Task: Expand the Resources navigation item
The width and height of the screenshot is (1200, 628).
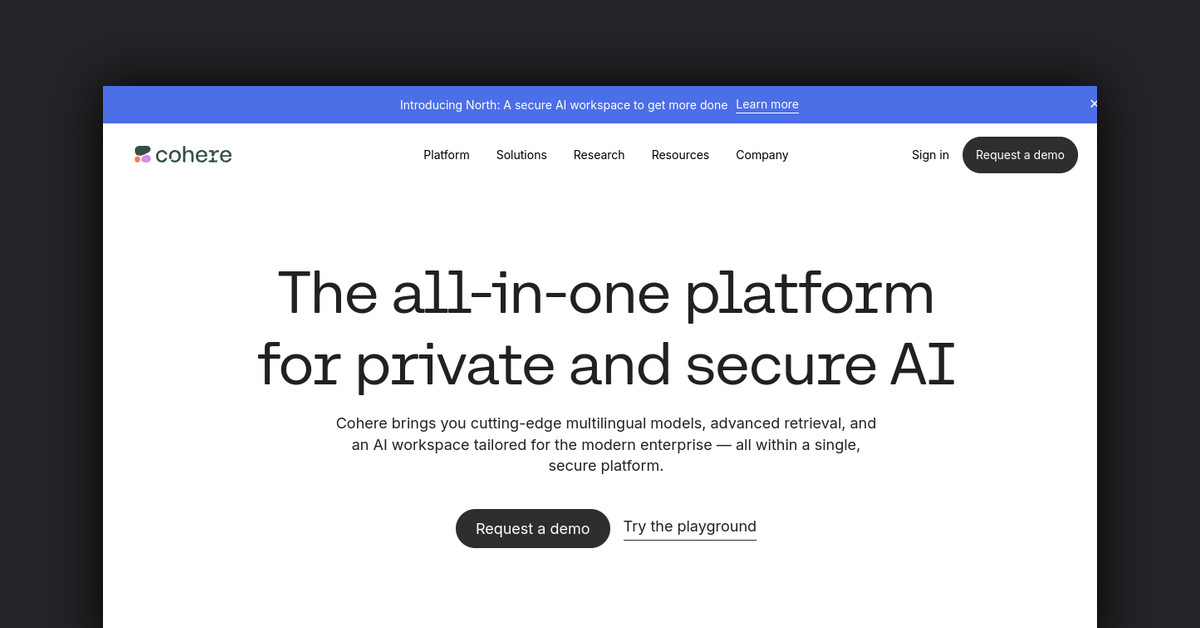Action: (x=680, y=155)
